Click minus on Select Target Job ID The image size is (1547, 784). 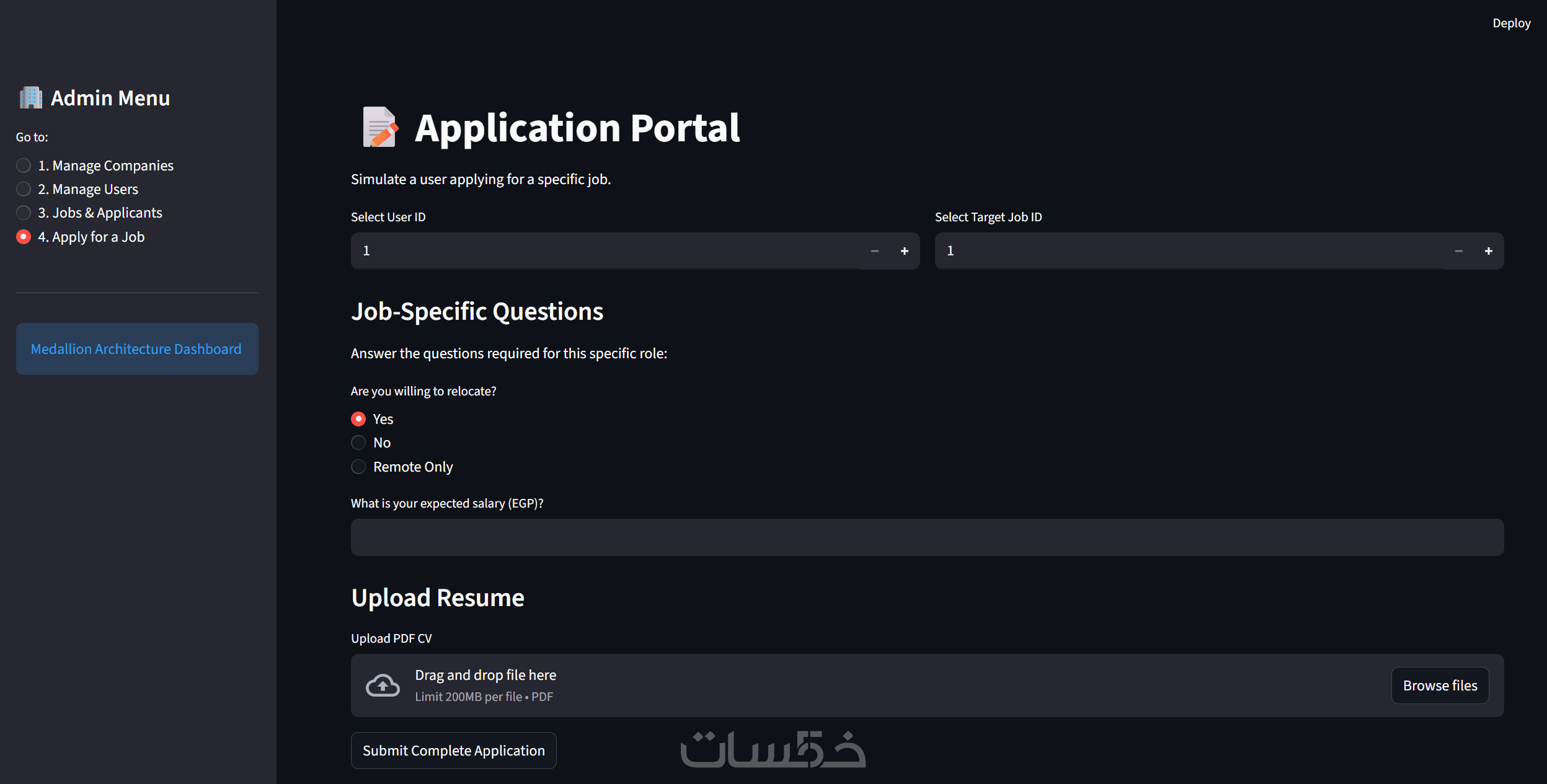pyautogui.click(x=1458, y=251)
